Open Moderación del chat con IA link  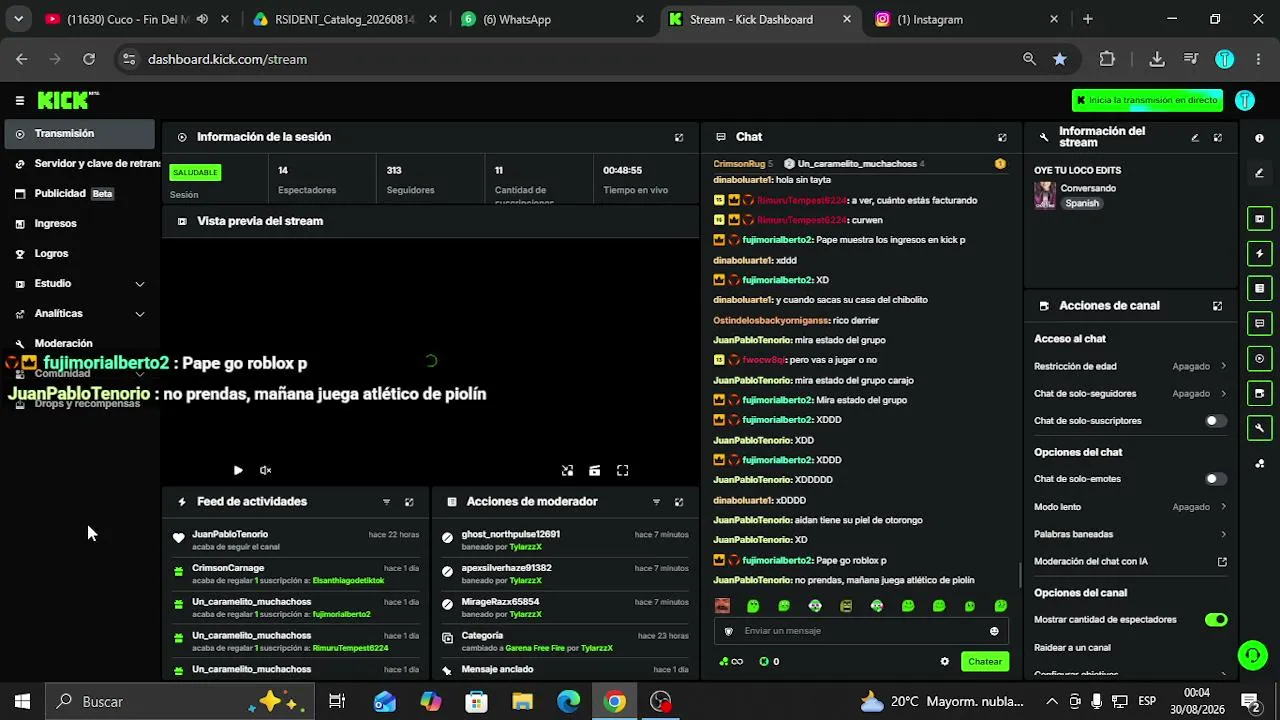(1130, 562)
